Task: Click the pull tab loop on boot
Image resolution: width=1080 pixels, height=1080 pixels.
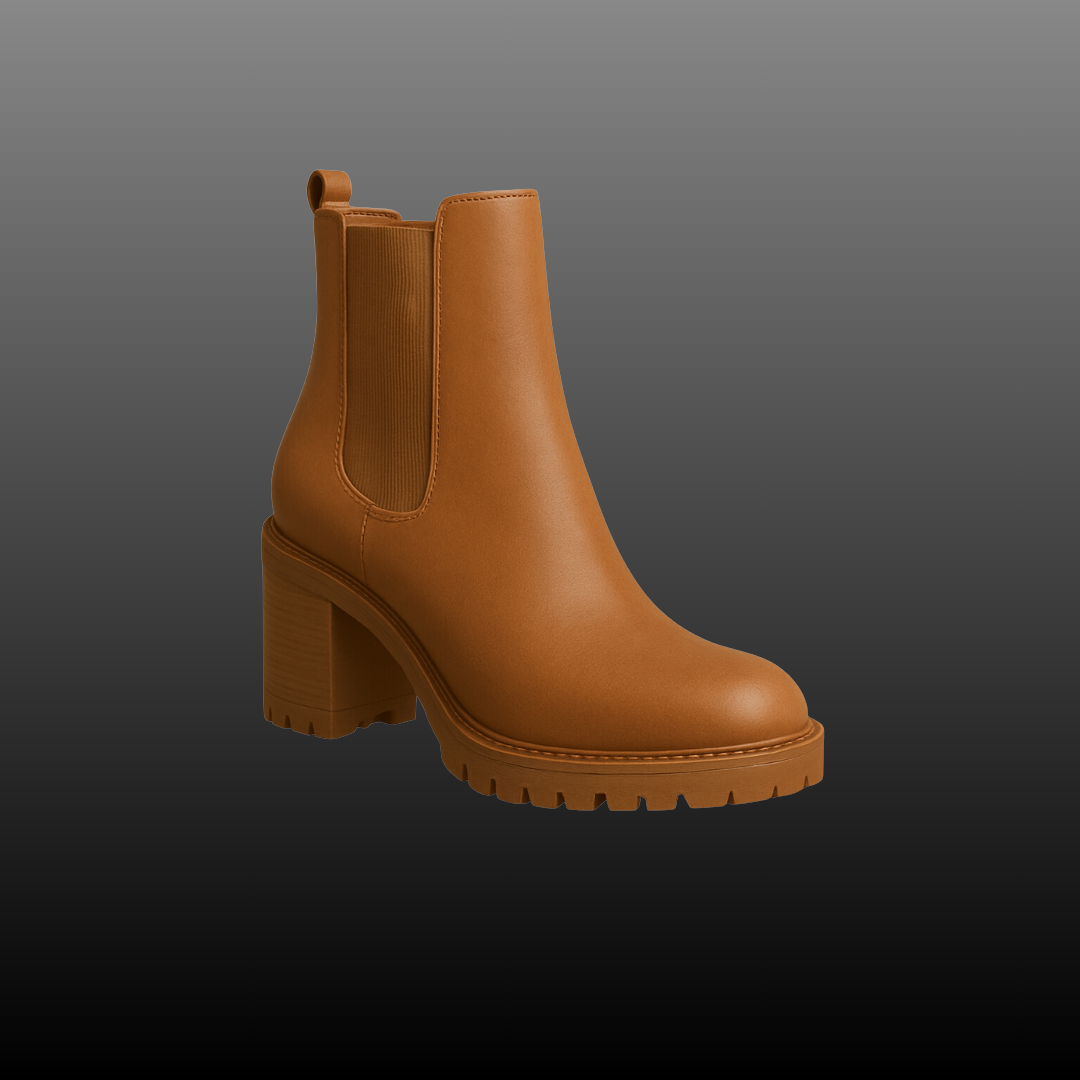Action: (328, 189)
